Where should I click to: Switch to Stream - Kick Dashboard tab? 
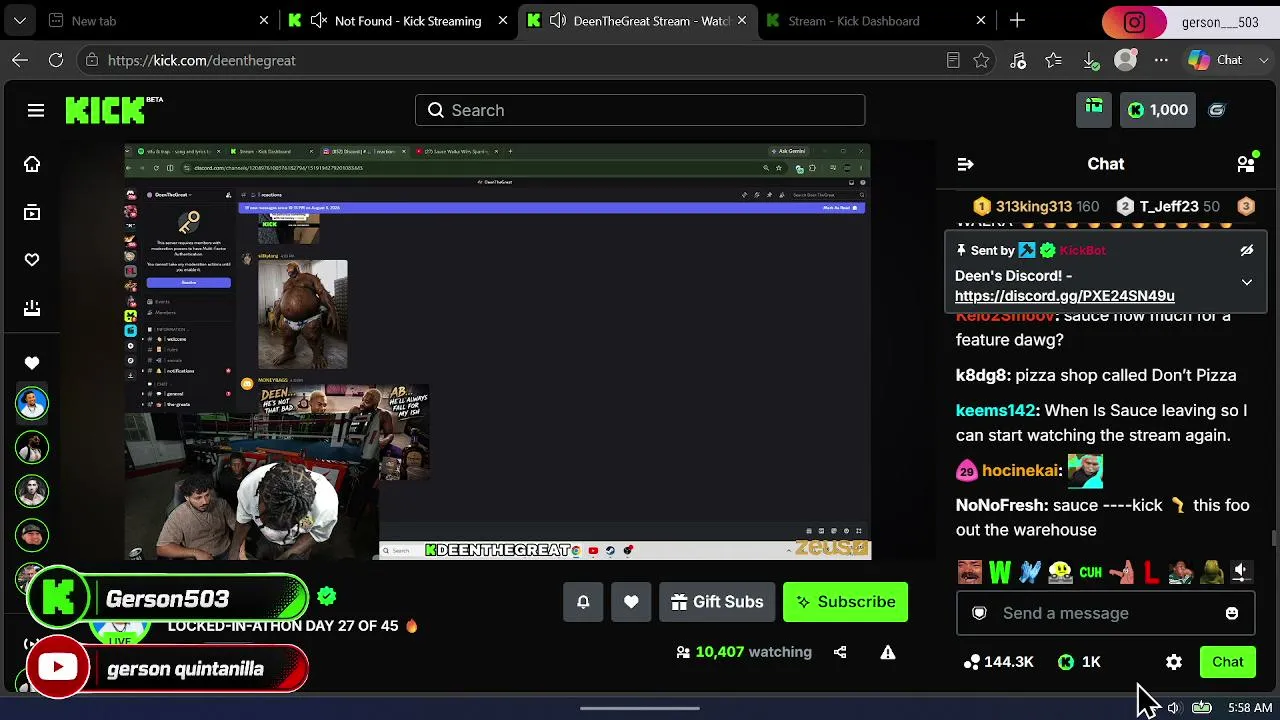876,20
